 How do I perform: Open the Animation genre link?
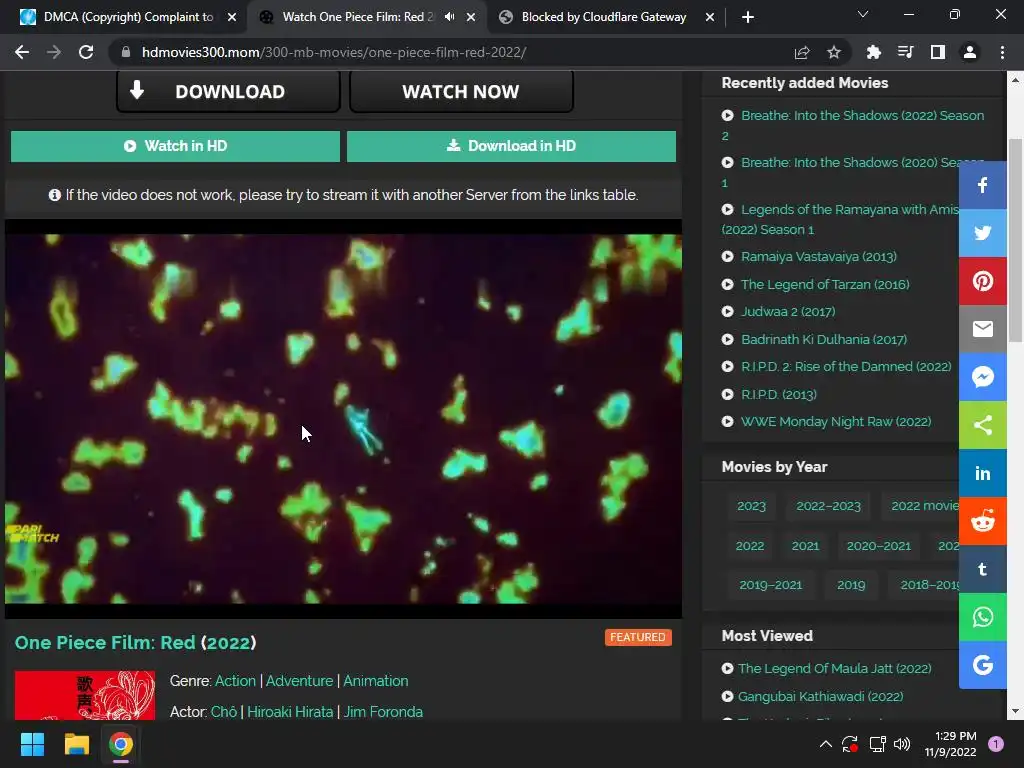(x=376, y=680)
